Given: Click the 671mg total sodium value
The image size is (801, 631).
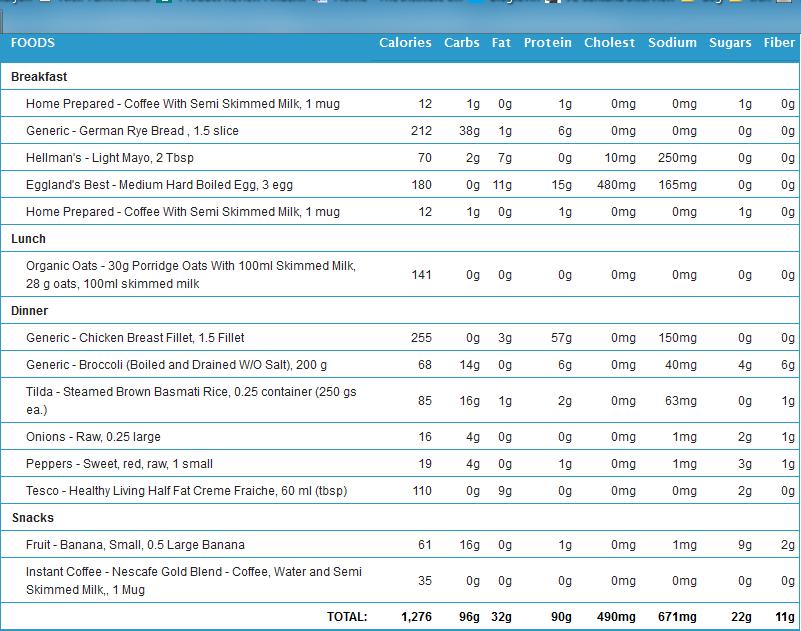Looking at the screenshot, I should 677,617.
